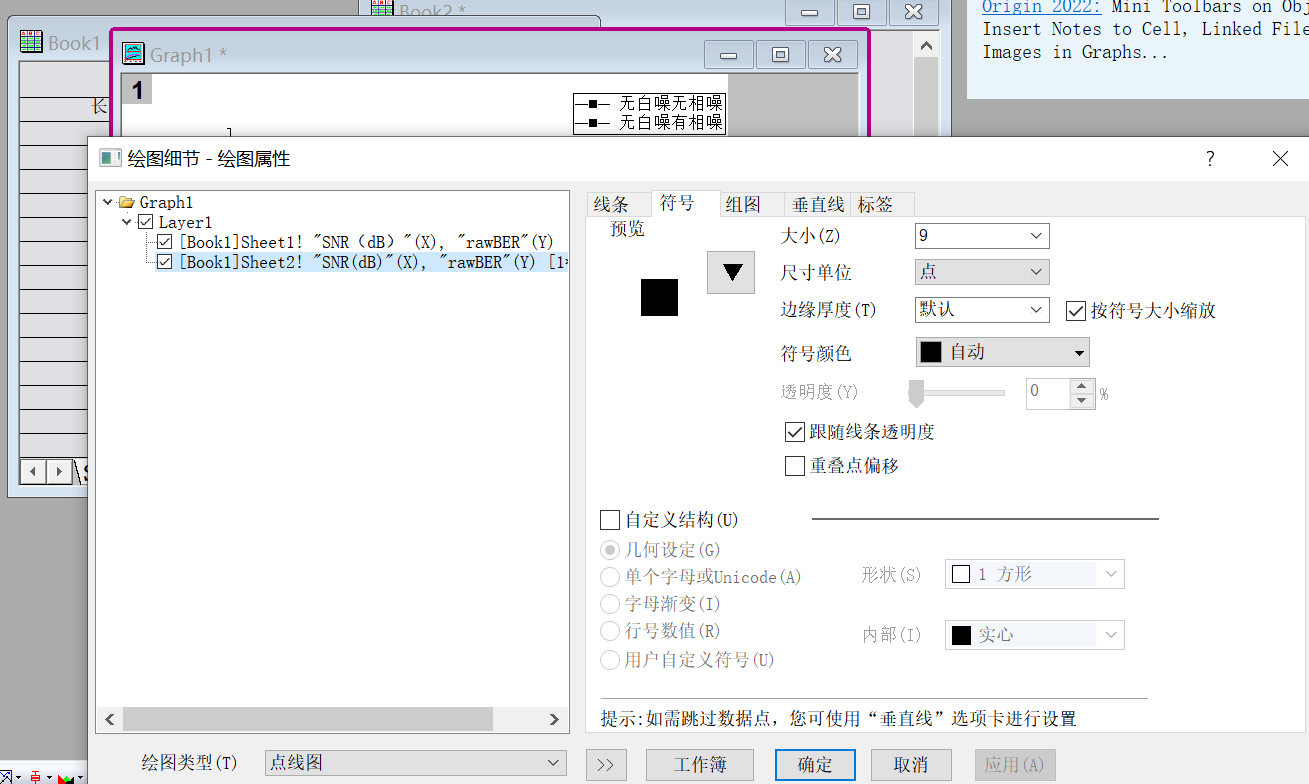Switch to the 垂直线 tab
Image resolution: width=1309 pixels, height=784 pixels.
click(816, 203)
